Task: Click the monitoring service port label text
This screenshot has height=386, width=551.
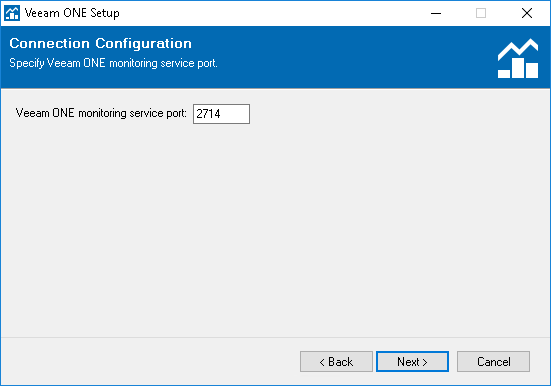Action: click(101, 113)
